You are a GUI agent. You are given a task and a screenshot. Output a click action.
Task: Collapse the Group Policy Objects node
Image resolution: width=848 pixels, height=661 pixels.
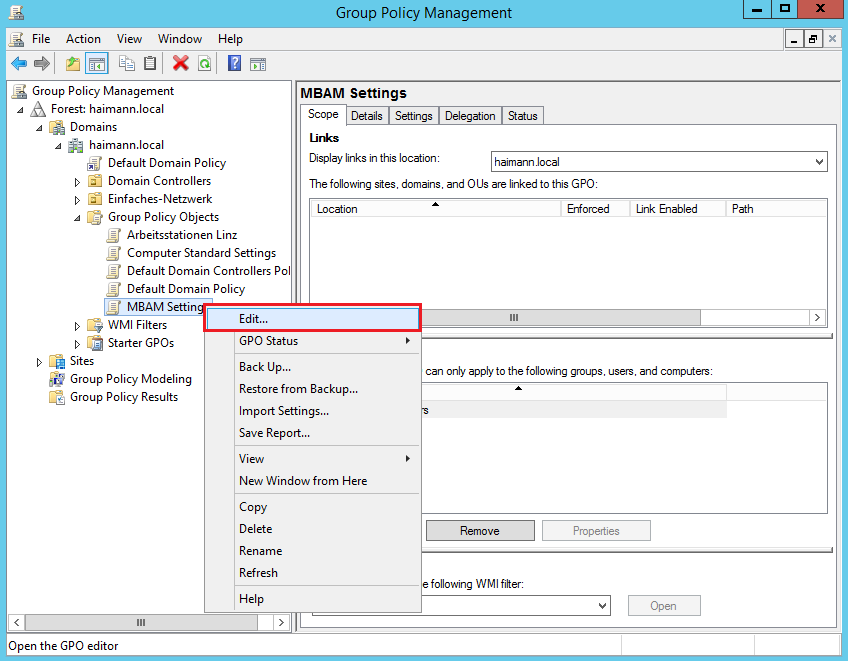77,218
